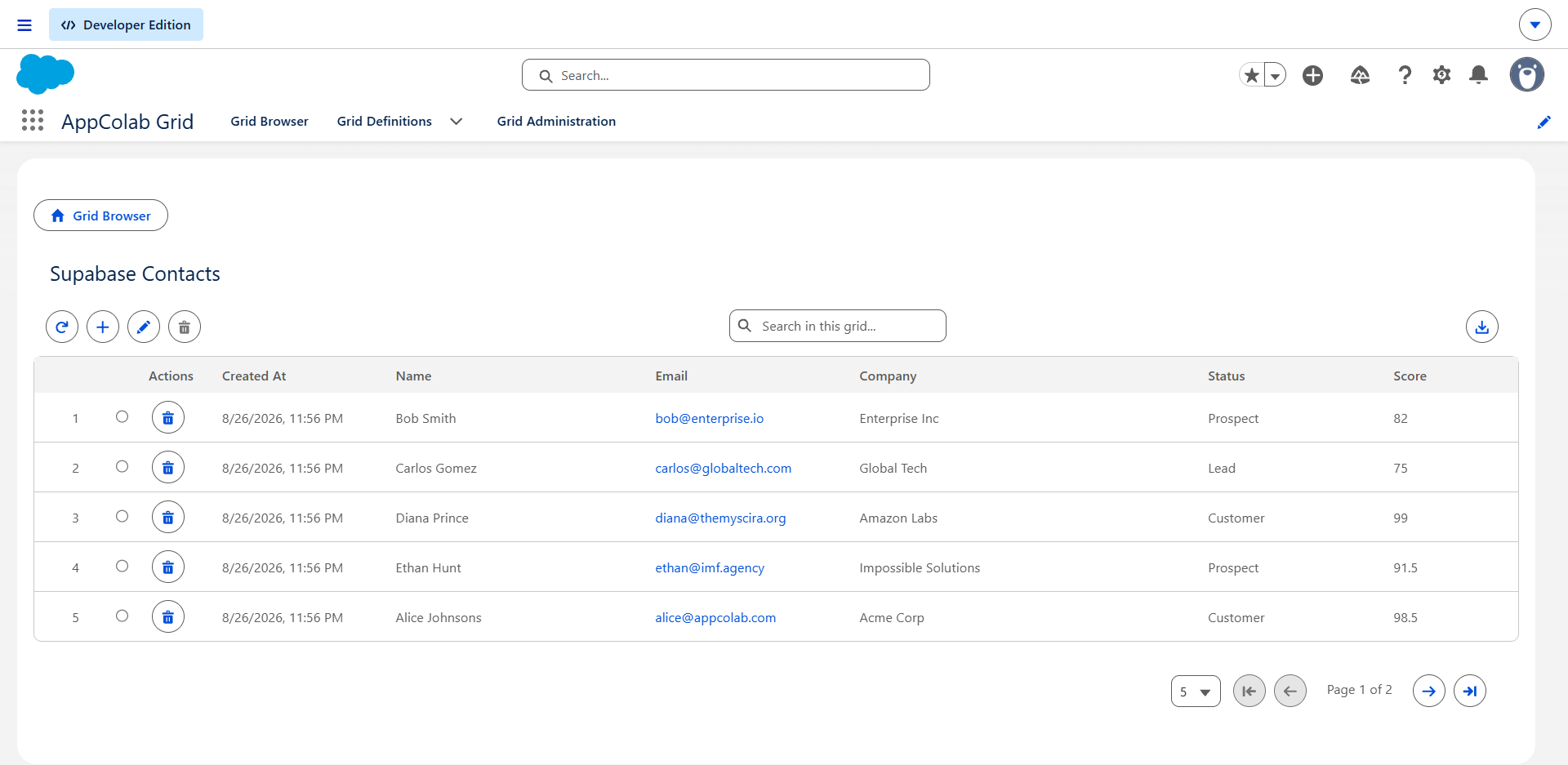The height and width of the screenshot is (765, 1568).
Task: Open the App Launcher dots
Action: click(x=33, y=121)
